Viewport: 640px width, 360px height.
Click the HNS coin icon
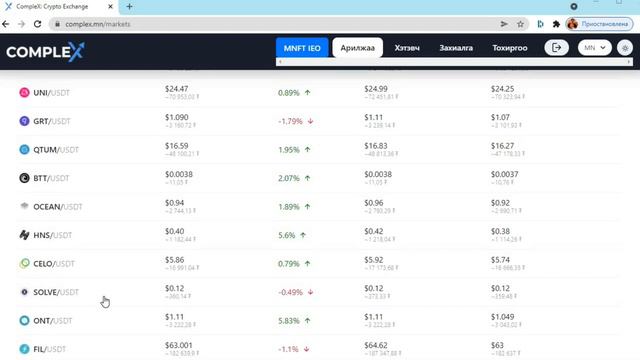pyautogui.click(x=24, y=235)
